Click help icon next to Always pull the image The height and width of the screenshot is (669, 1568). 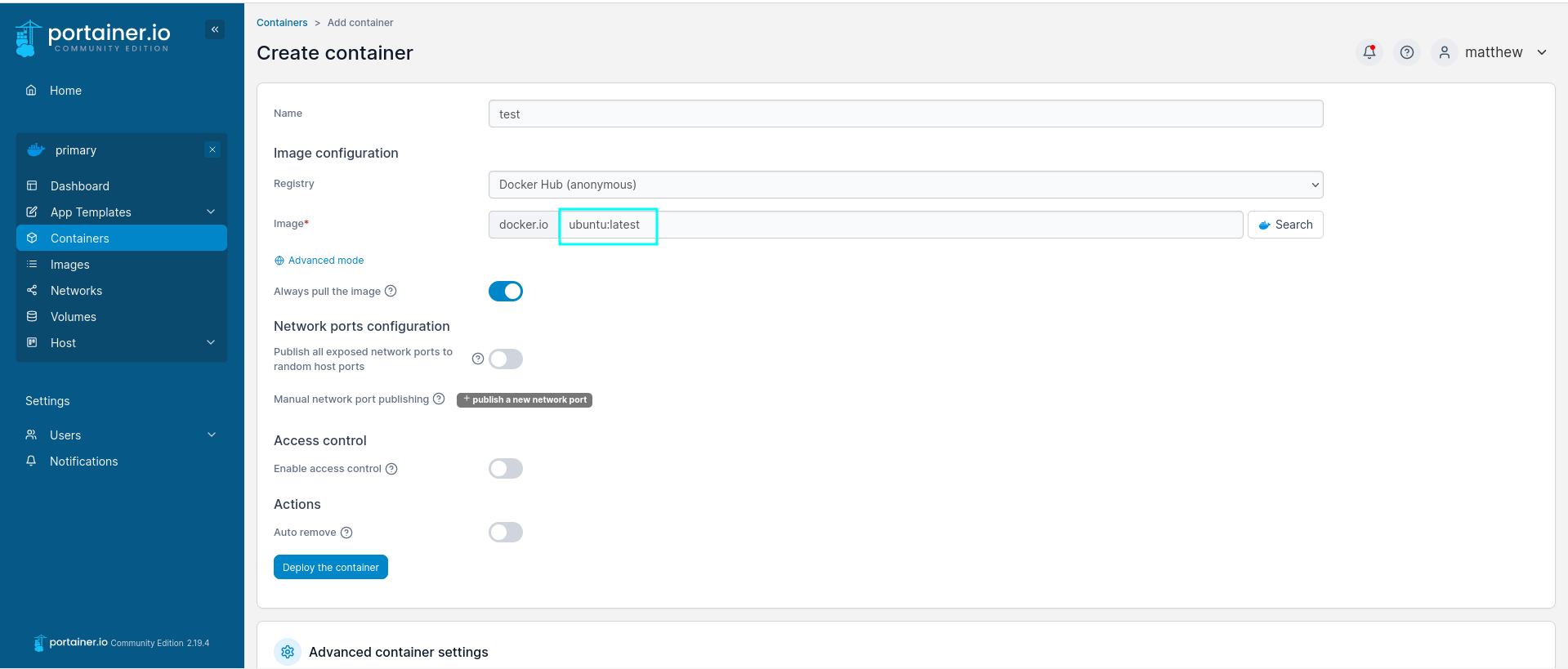tap(391, 291)
